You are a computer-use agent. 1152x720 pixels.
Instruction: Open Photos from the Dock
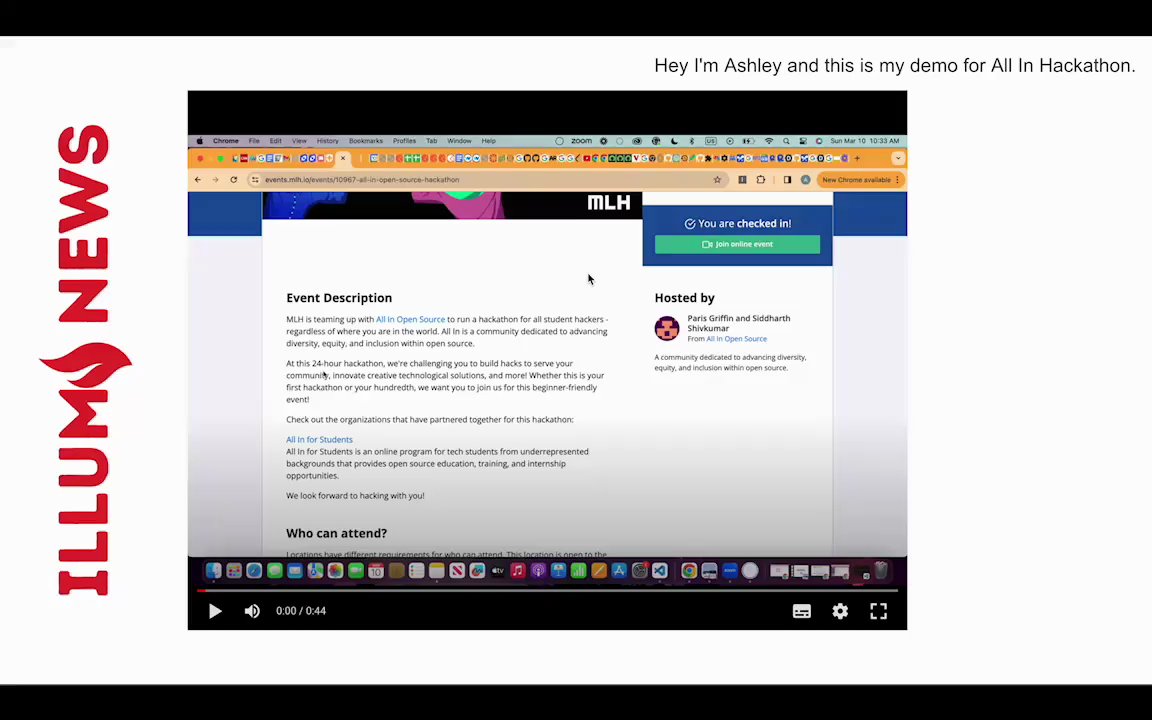tap(335, 570)
